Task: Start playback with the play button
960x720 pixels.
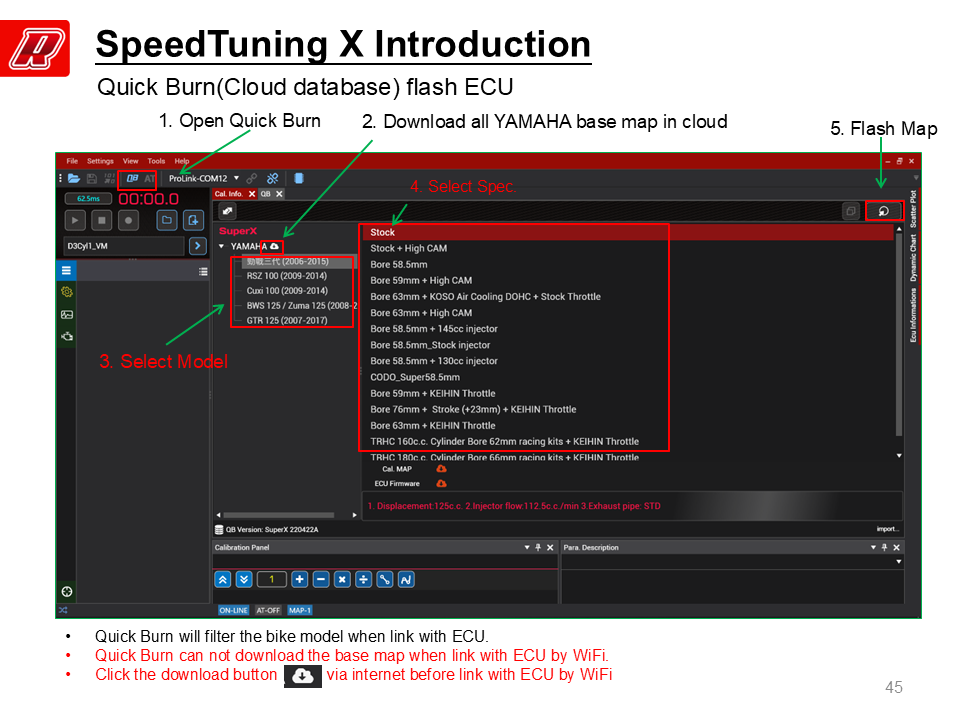Action: pos(75,220)
